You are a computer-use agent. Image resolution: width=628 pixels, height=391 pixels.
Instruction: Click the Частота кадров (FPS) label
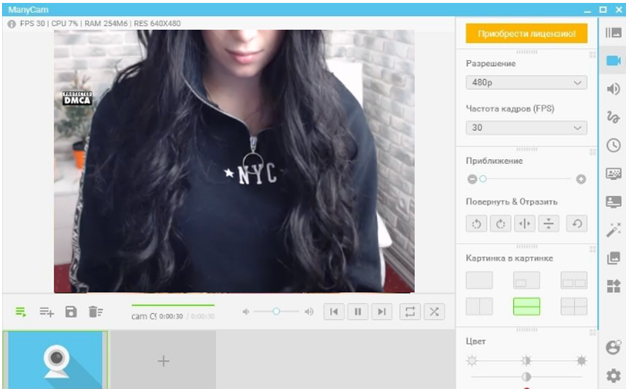pyautogui.click(x=510, y=109)
